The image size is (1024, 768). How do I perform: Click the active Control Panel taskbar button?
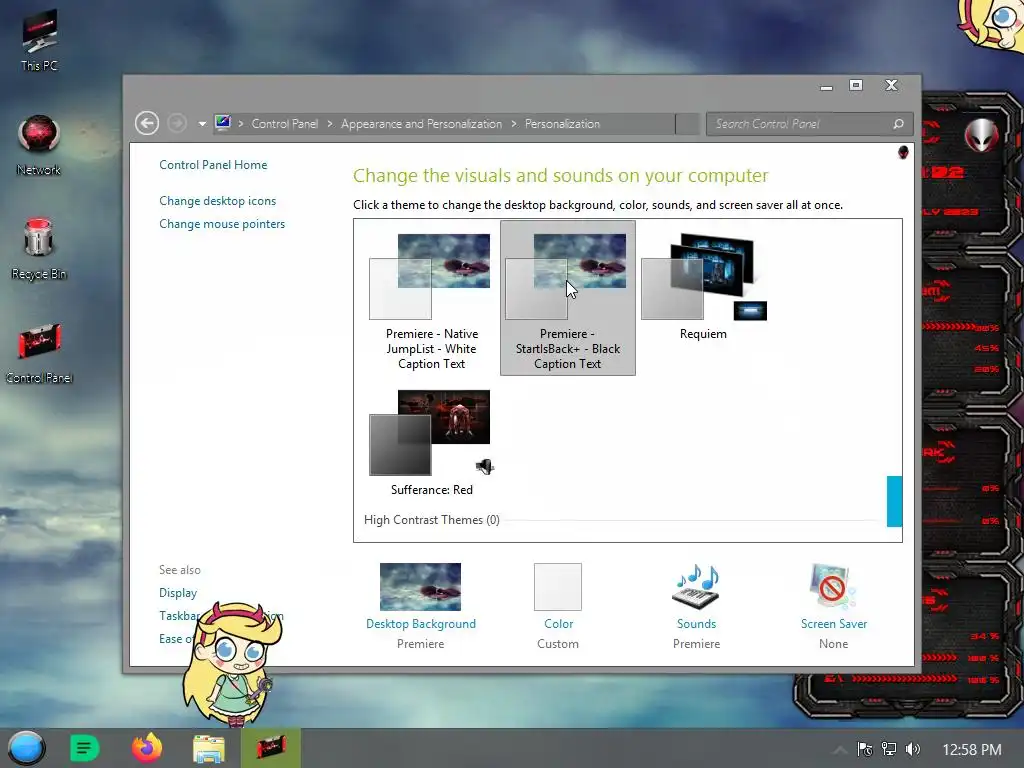tap(270, 748)
